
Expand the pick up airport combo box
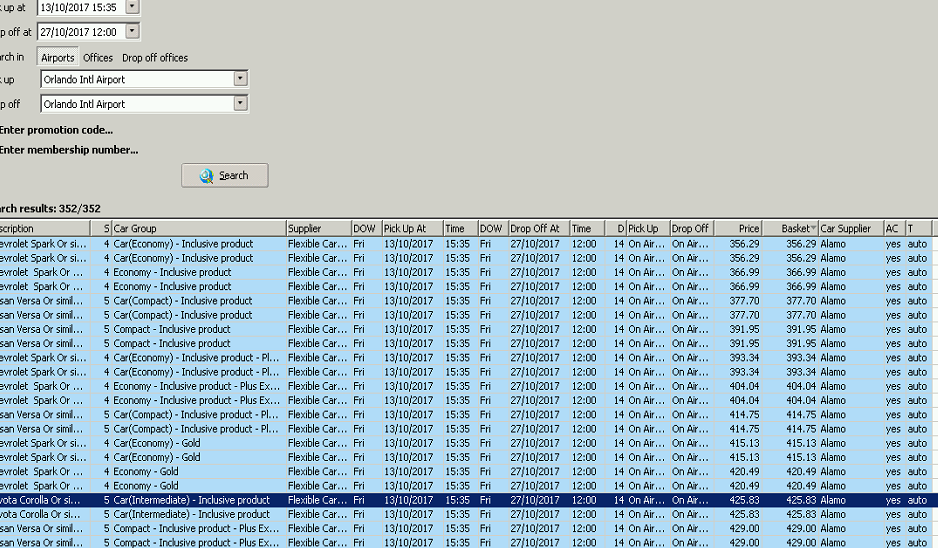point(240,79)
